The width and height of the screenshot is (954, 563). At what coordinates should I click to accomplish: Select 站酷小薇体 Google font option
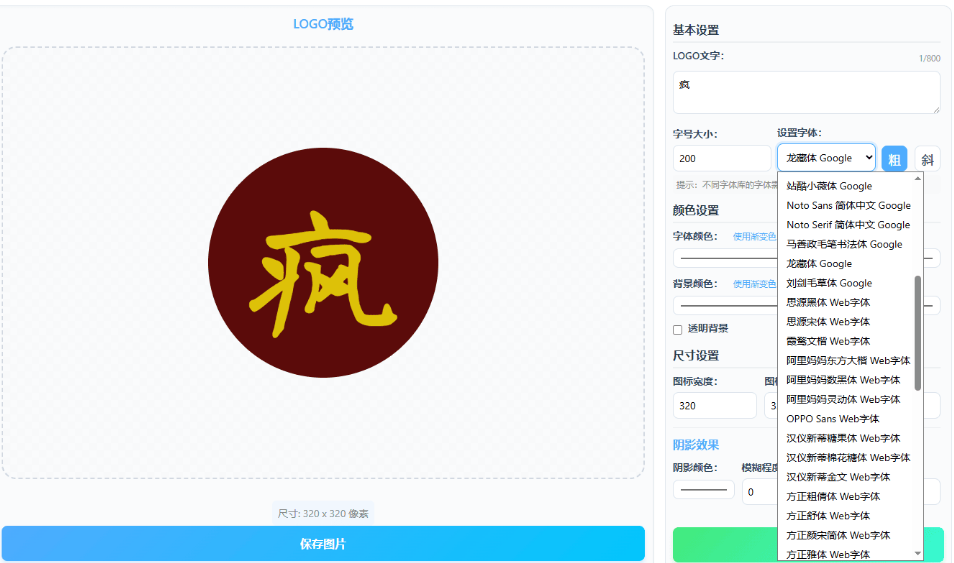(829, 186)
